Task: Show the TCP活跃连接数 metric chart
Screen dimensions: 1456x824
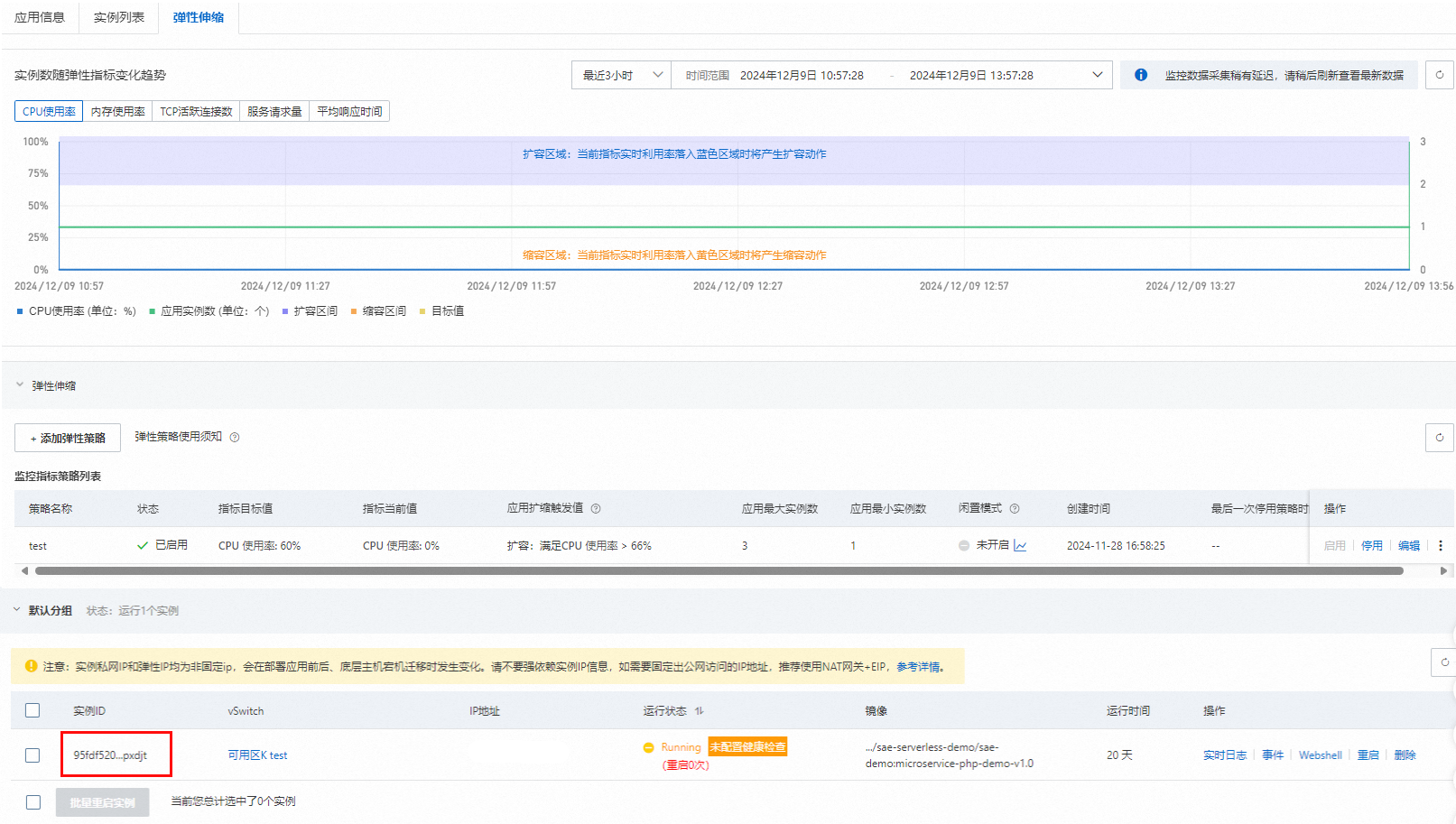Action: (x=196, y=111)
